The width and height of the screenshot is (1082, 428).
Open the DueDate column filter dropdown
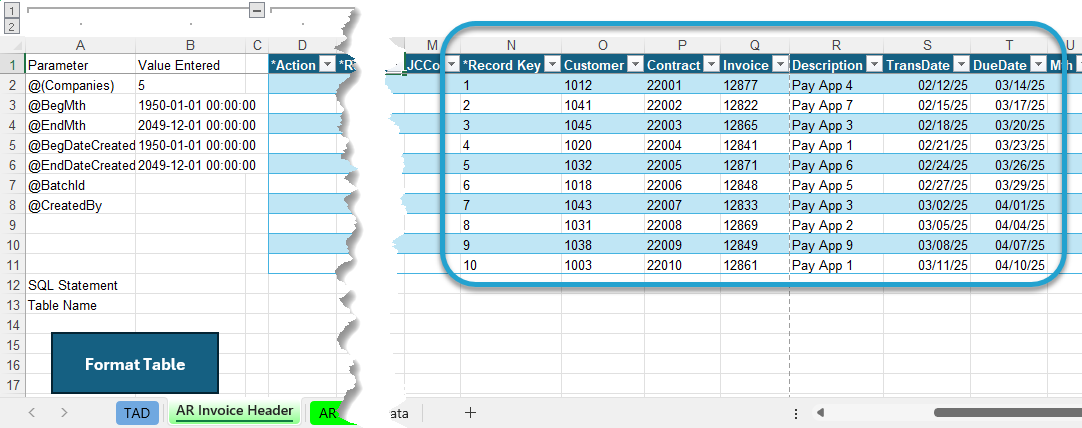click(x=1039, y=65)
